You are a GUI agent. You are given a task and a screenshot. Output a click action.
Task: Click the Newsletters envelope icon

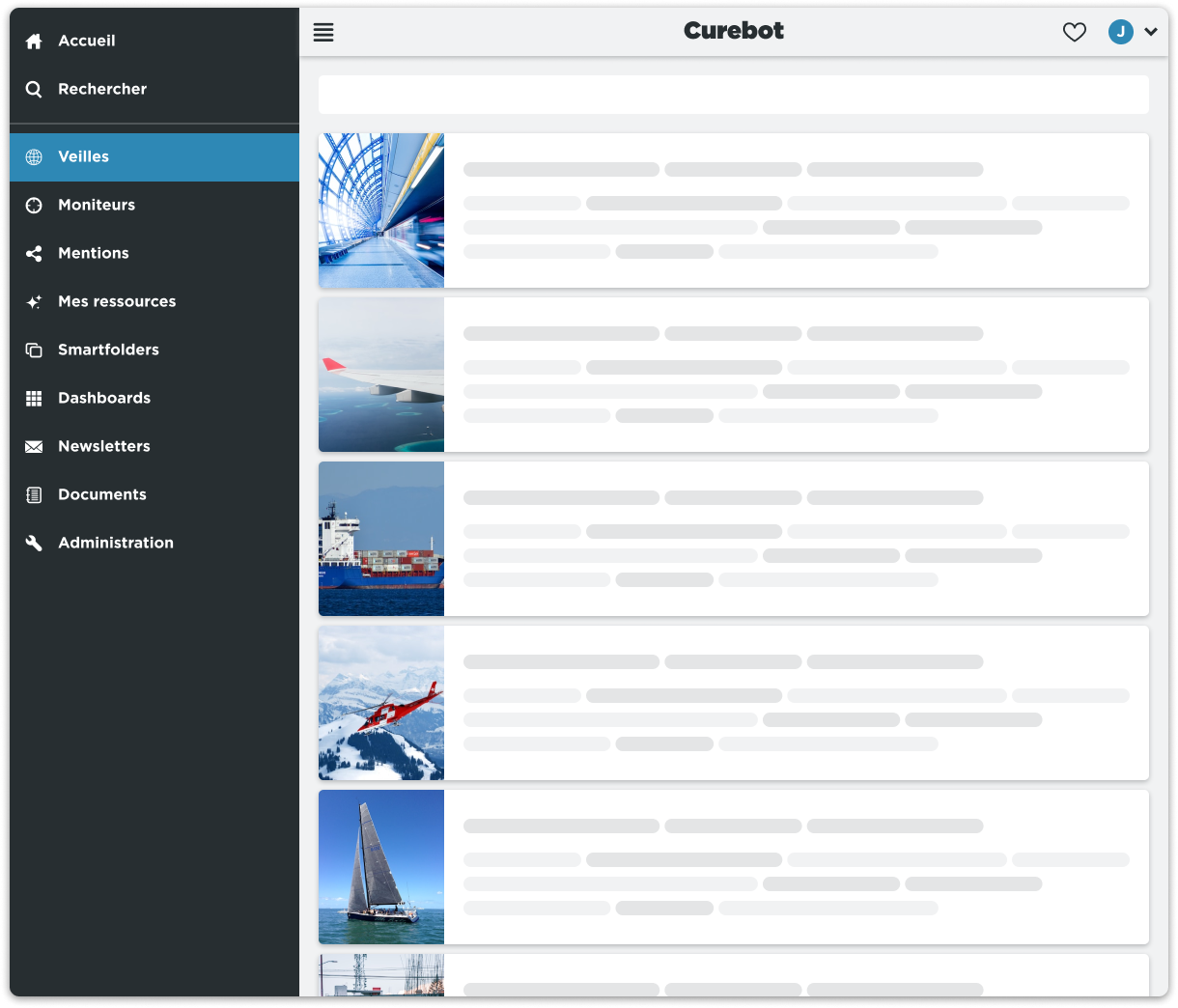coord(34,446)
